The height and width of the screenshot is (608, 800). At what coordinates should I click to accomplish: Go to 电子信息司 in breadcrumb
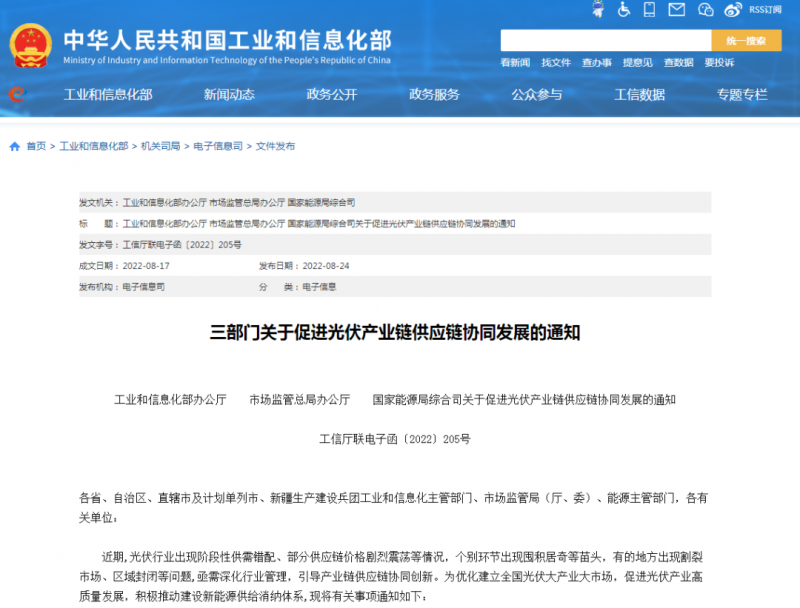(x=218, y=146)
